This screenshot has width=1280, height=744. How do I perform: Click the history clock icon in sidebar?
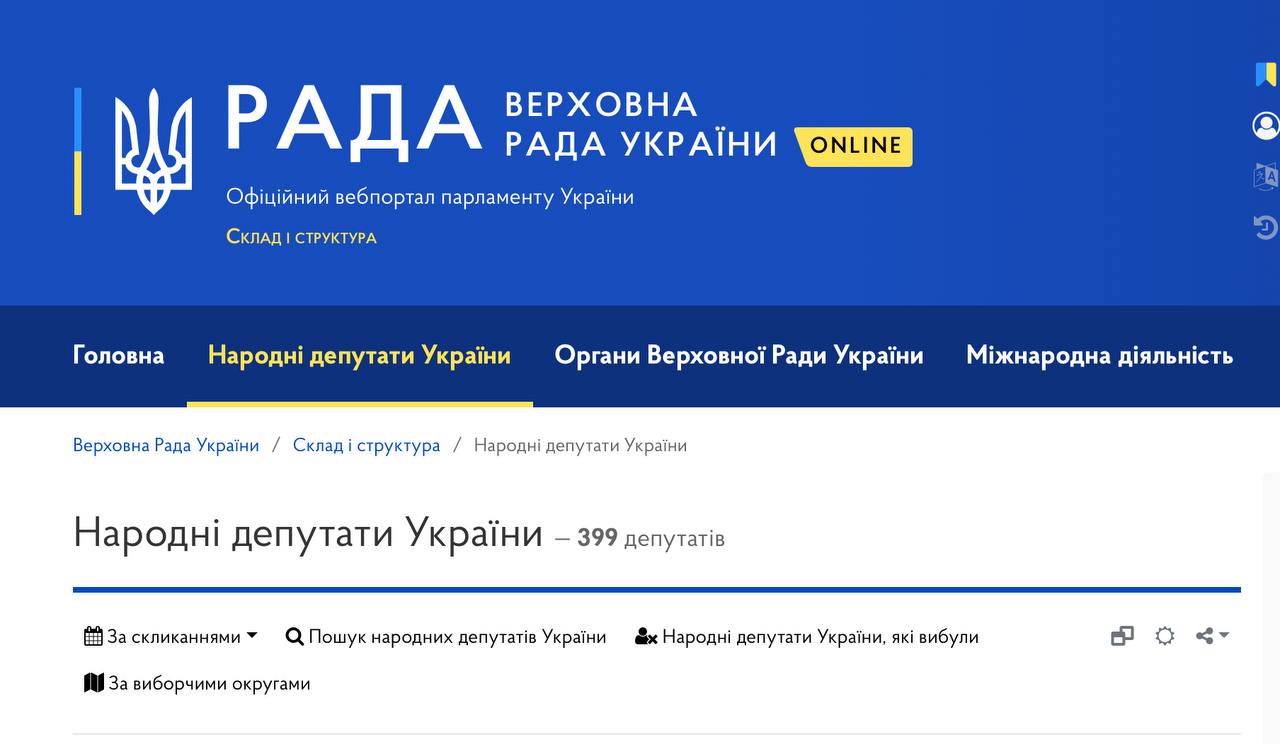click(x=1265, y=228)
